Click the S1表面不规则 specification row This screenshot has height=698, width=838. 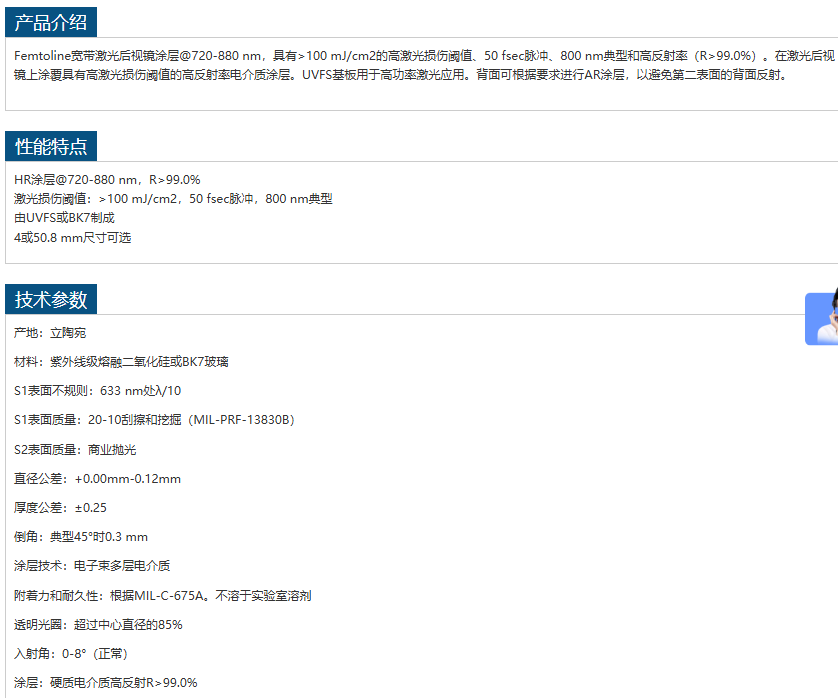(x=97, y=391)
